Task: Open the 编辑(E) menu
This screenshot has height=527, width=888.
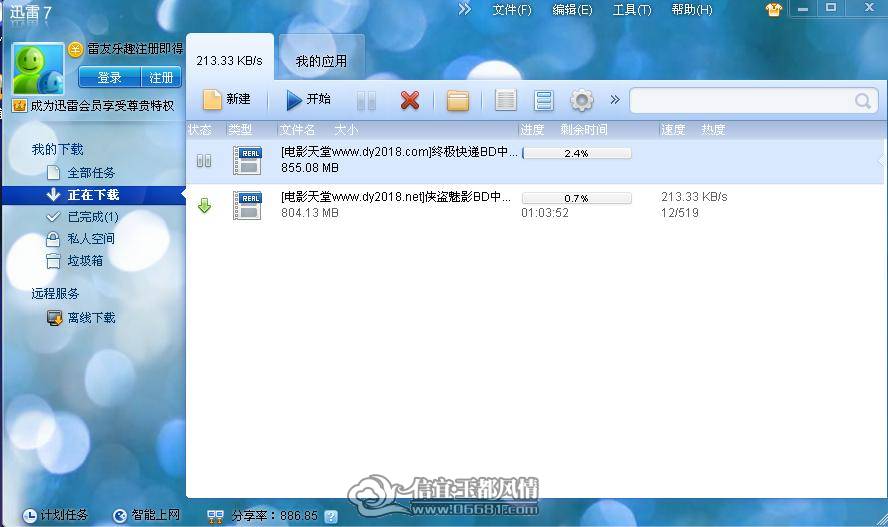Action: click(x=572, y=10)
